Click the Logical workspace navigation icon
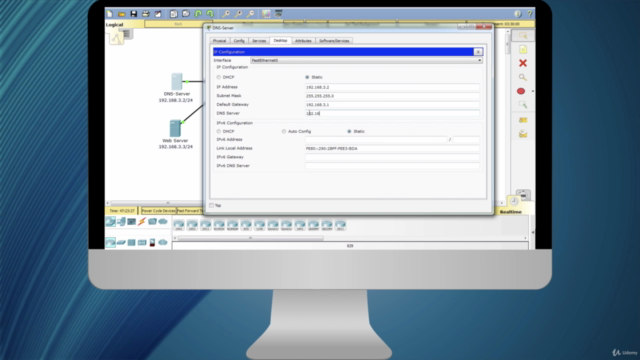Viewport: 640px width, 360px height. [116, 38]
